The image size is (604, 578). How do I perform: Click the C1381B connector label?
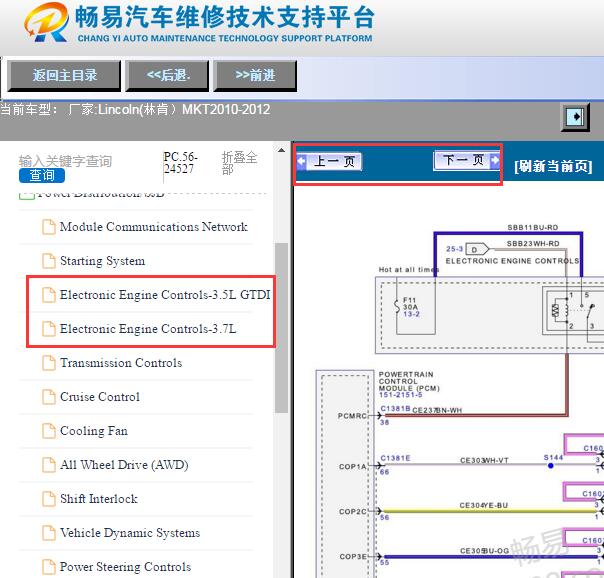click(395, 409)
